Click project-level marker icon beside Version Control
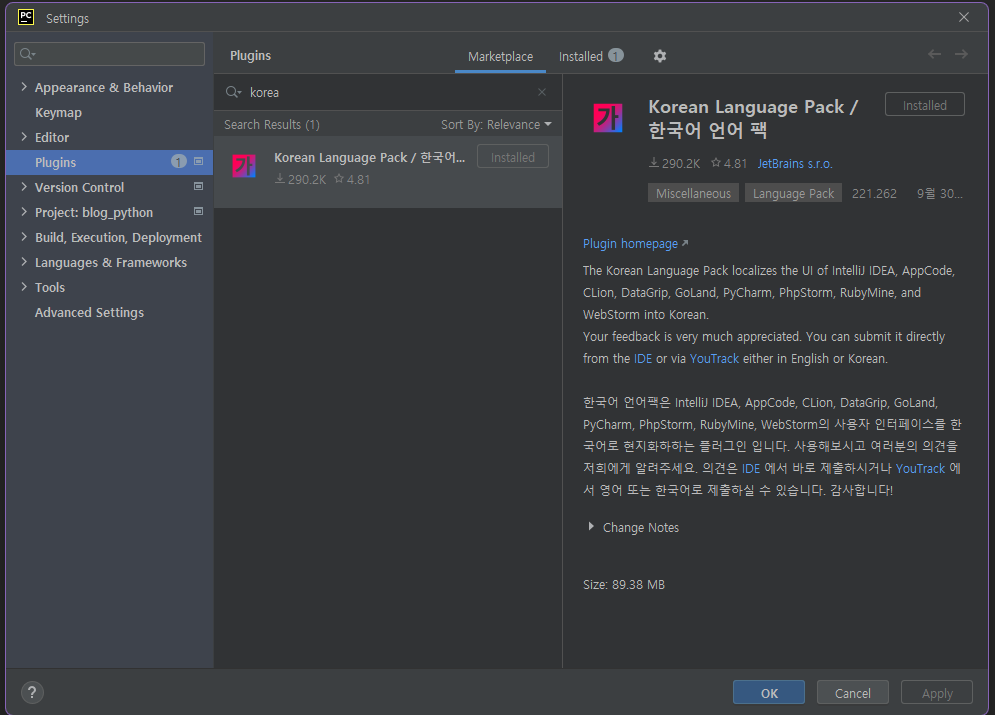Viewport: 995px width, 715px height. pos(198,187)
